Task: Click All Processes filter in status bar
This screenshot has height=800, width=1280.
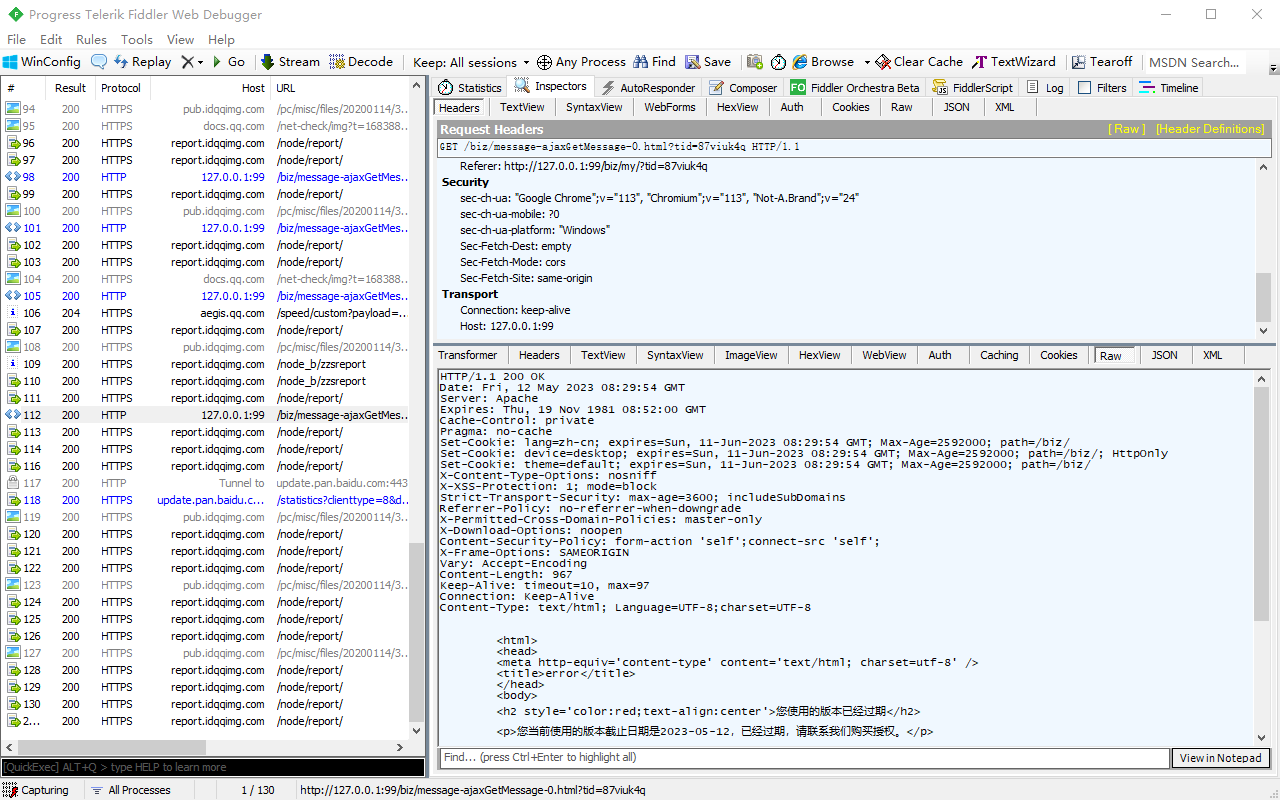Action: tap(130, 790)
